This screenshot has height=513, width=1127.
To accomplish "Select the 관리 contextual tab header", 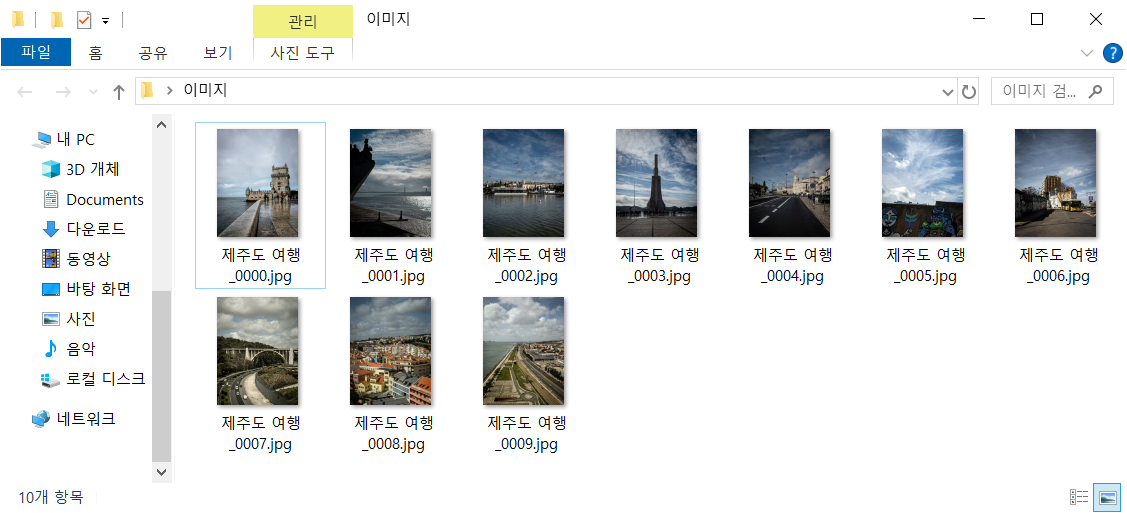I will 303,22.
